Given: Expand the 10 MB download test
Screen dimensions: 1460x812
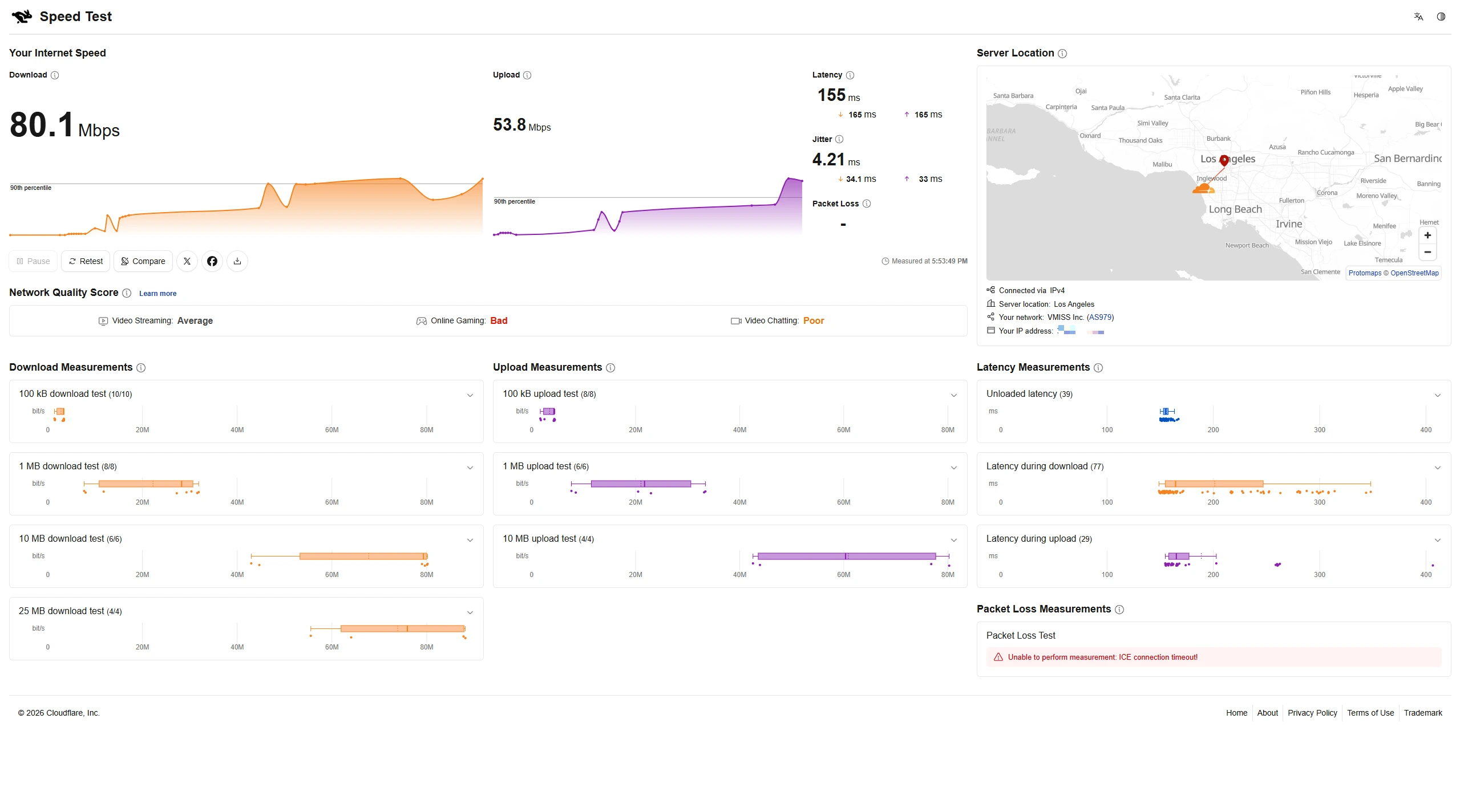Looking at the screenshot, I should point(470,540).
